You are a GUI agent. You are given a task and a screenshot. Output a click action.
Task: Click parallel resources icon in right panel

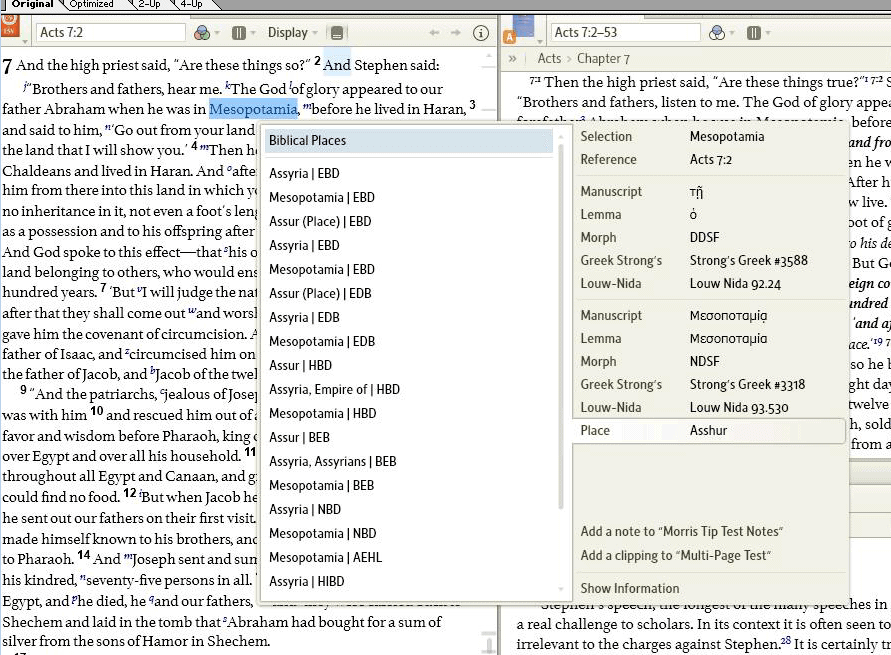point(751,33)
